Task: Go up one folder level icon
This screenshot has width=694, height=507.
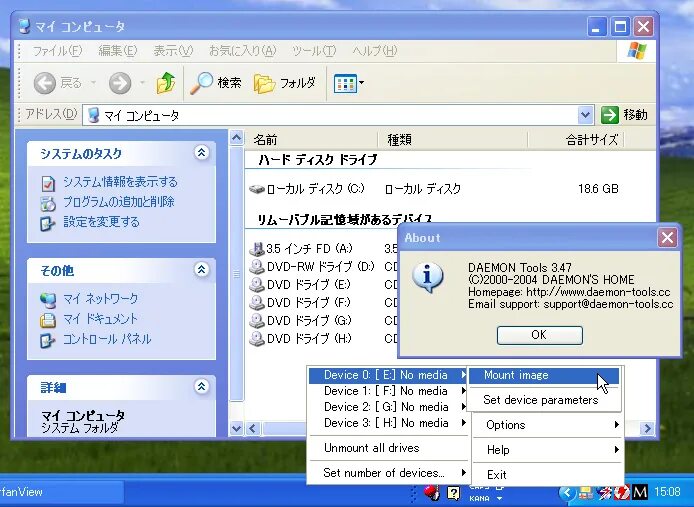Action: tap(166, 82)
